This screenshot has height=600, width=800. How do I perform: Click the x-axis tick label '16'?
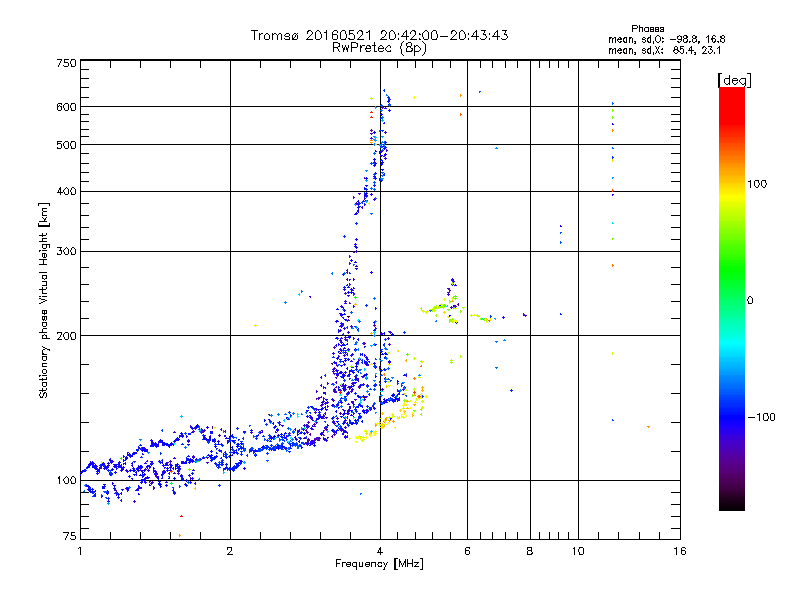tap(680, 551)
